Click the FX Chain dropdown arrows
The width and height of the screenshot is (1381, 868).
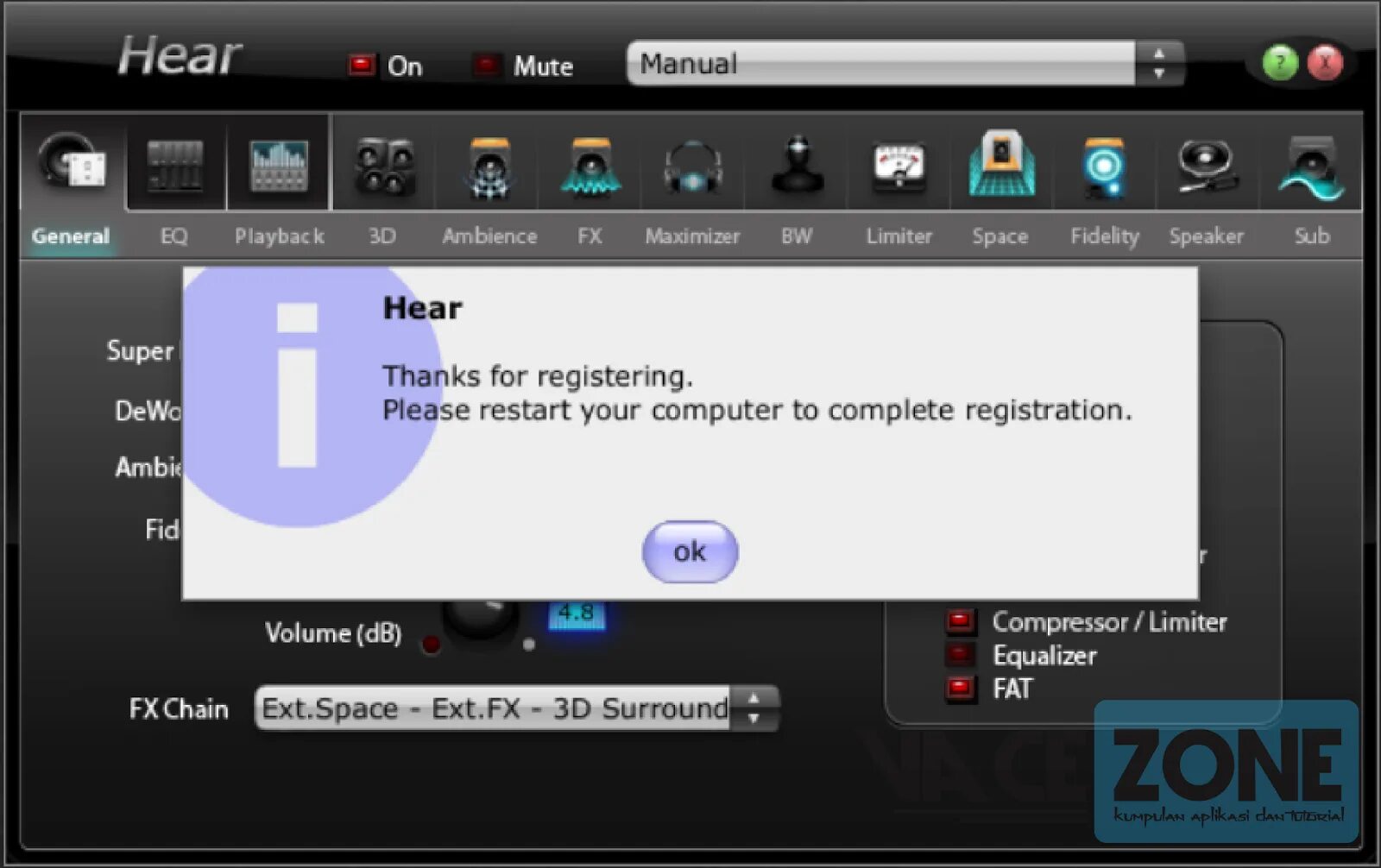coord(754,708)
